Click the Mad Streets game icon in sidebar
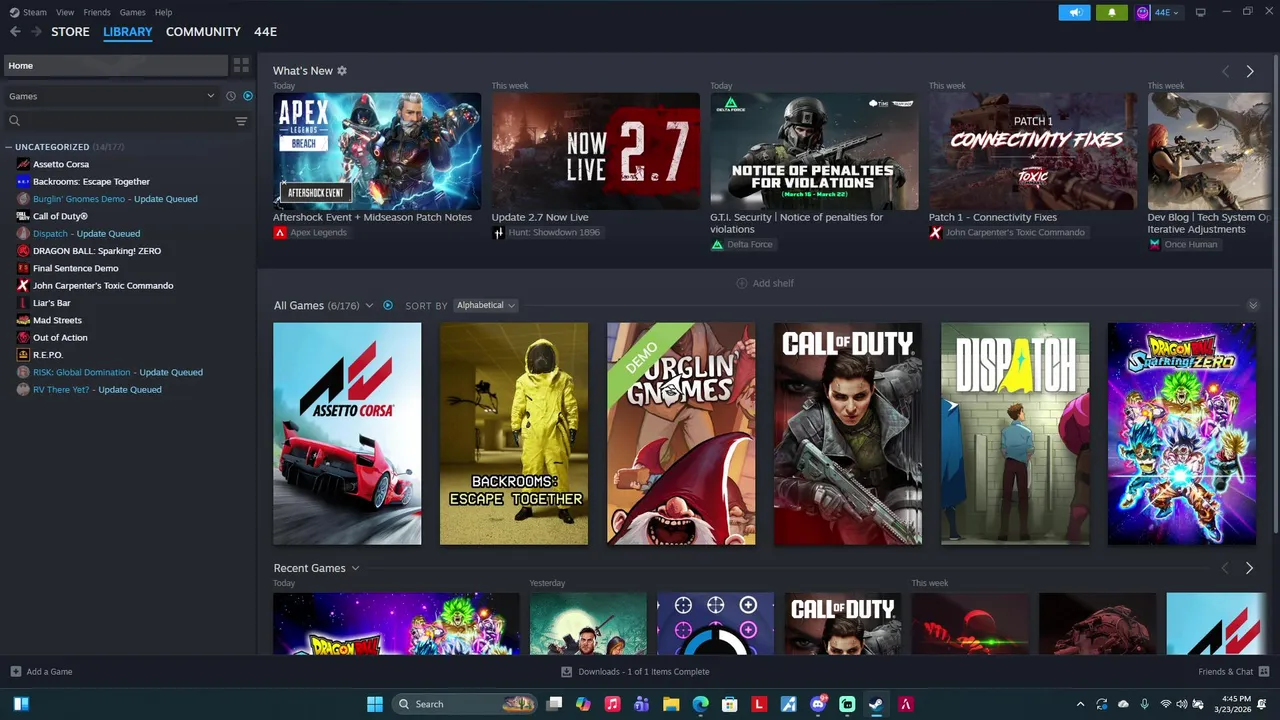This screenshot has width=1280, height=720. [x=23, y=320]
